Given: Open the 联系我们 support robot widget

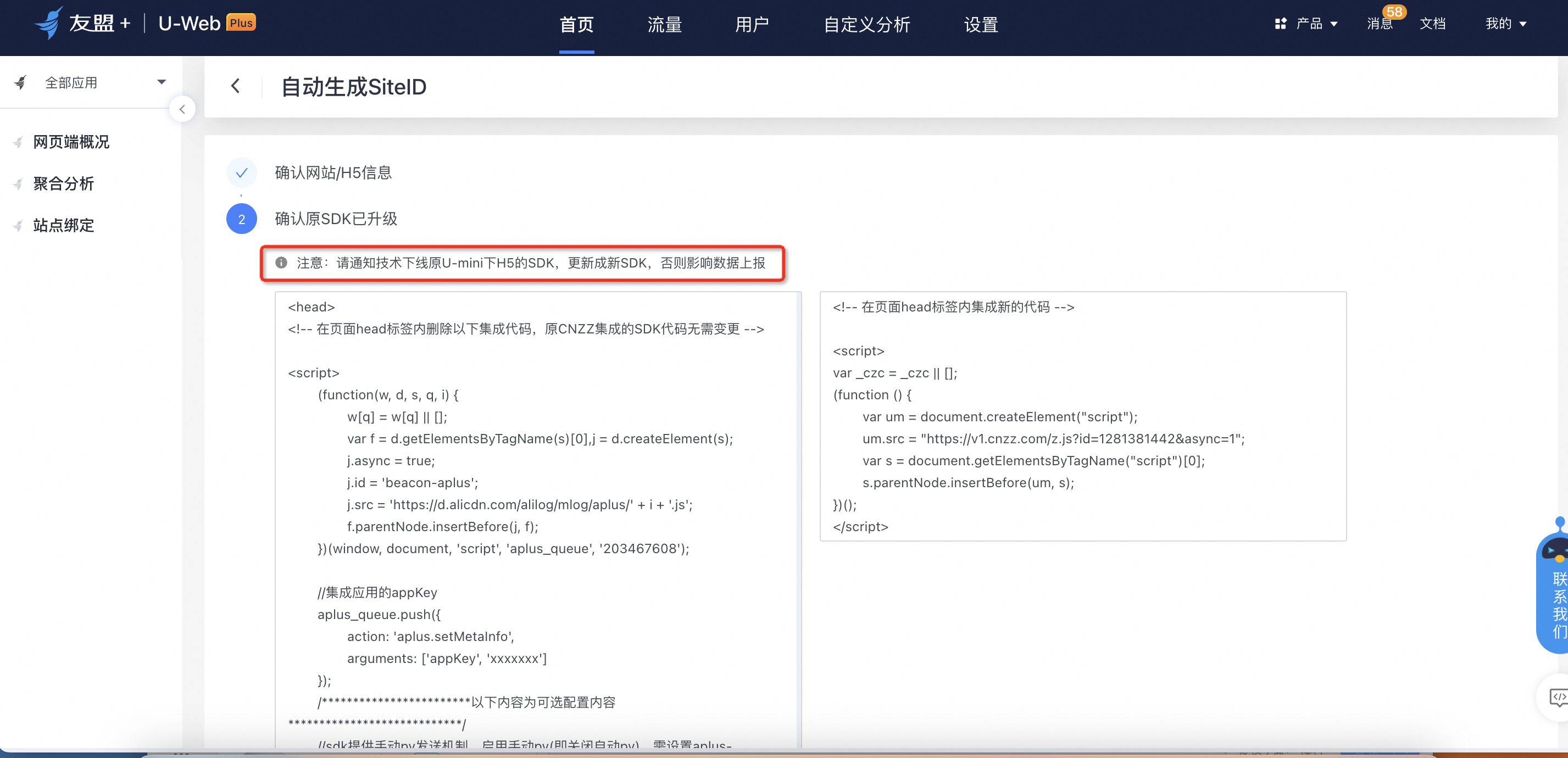Looking at the screenshot, I should [1553, 587].
